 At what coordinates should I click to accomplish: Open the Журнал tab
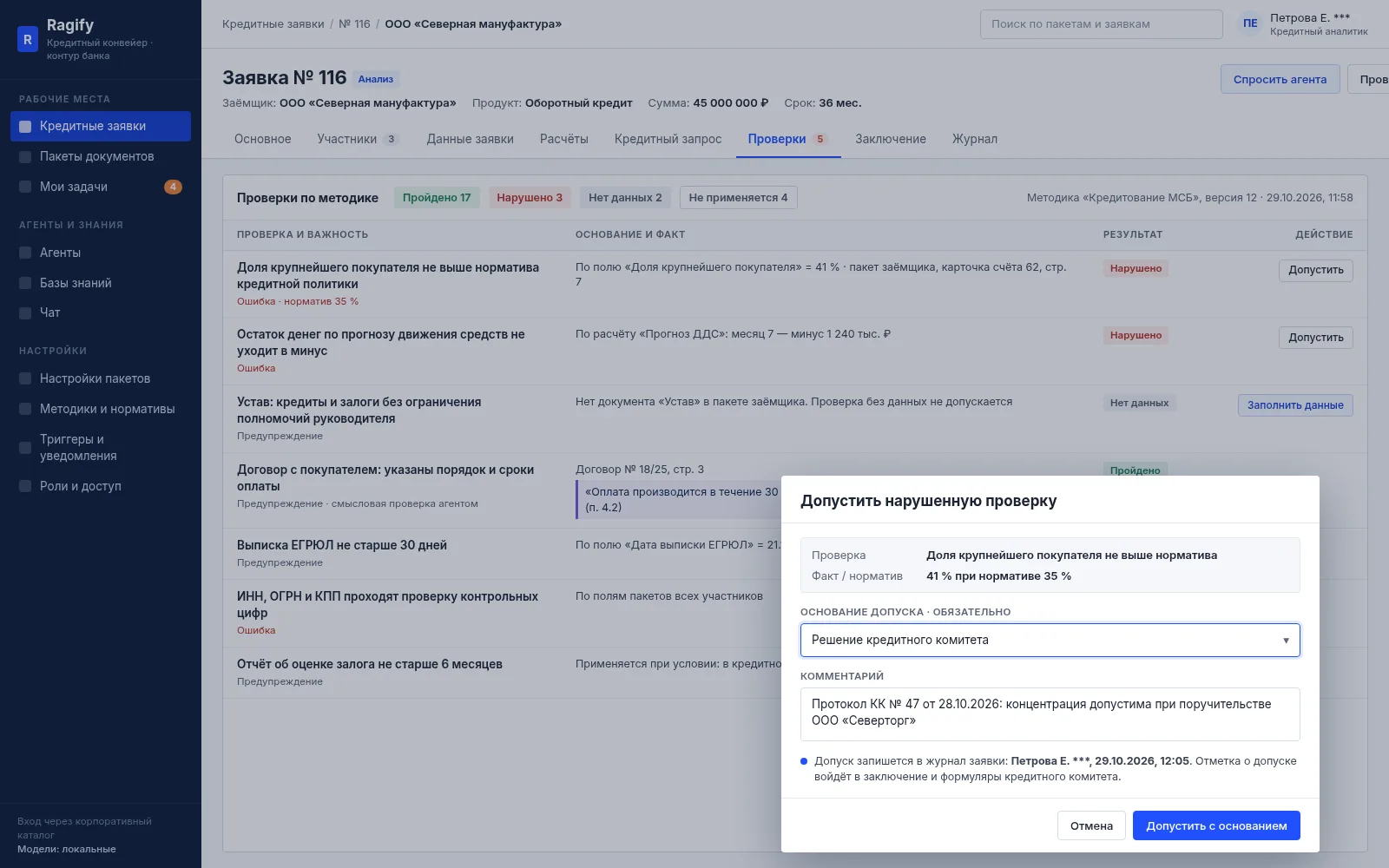pyautogui.click(x=974, y=139)
